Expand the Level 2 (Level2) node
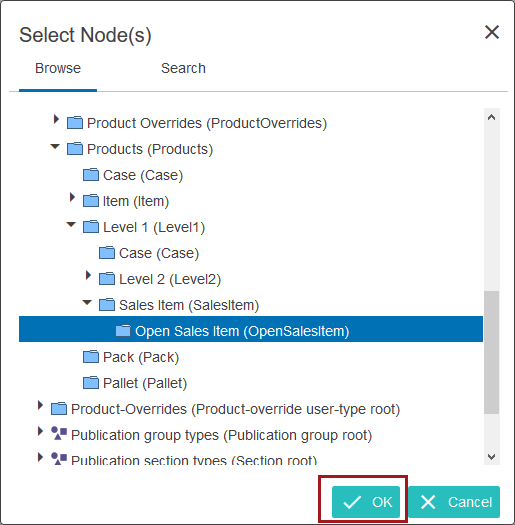The image size is (515, 525). click(x=88, y=275)
